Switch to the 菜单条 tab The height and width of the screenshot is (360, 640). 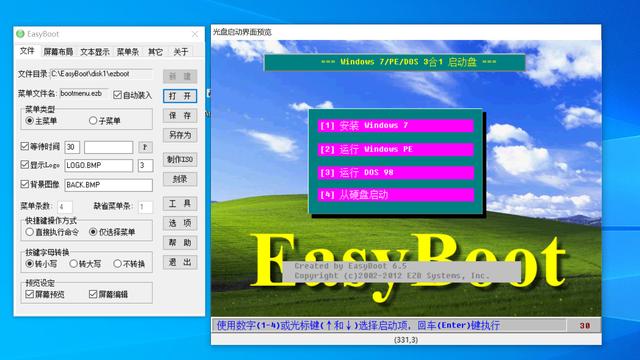point(128,52)
